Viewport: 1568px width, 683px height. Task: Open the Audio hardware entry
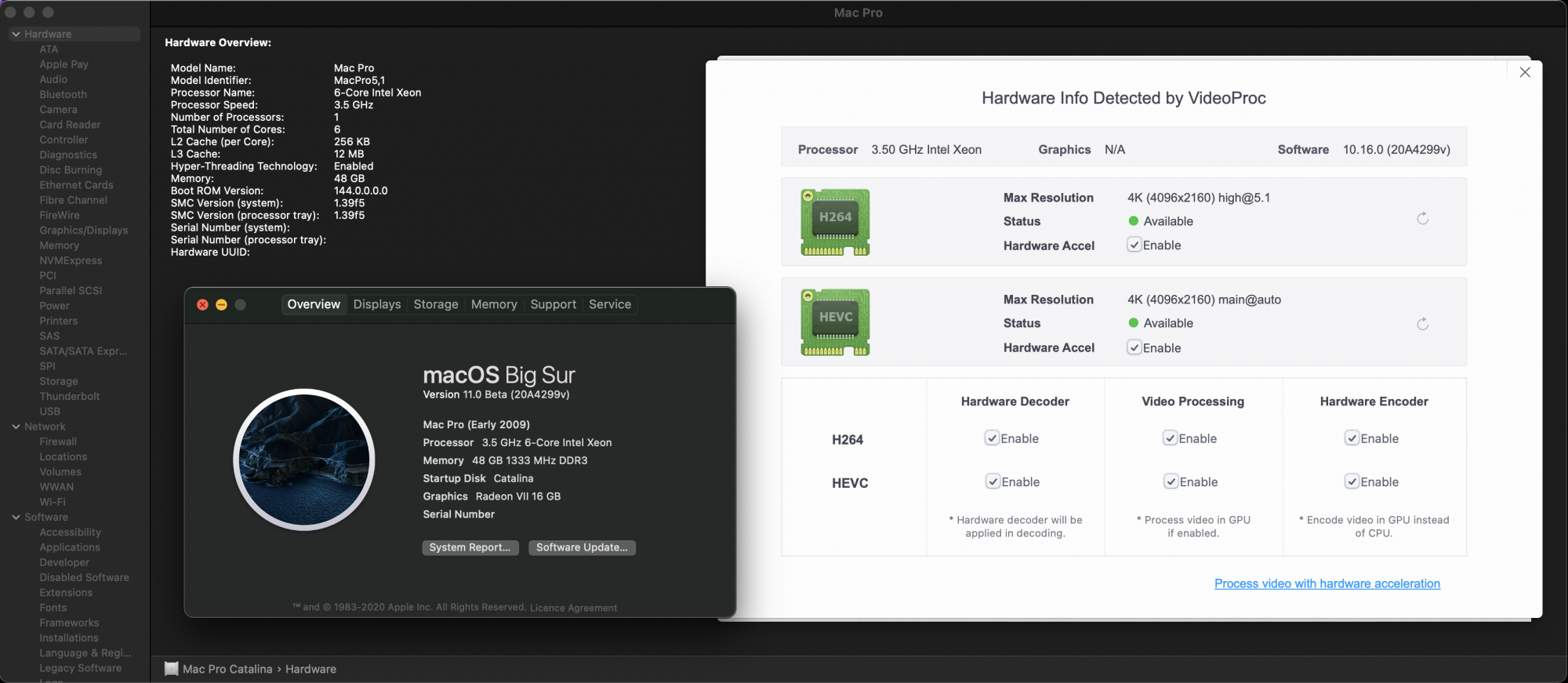click(53, 79)
